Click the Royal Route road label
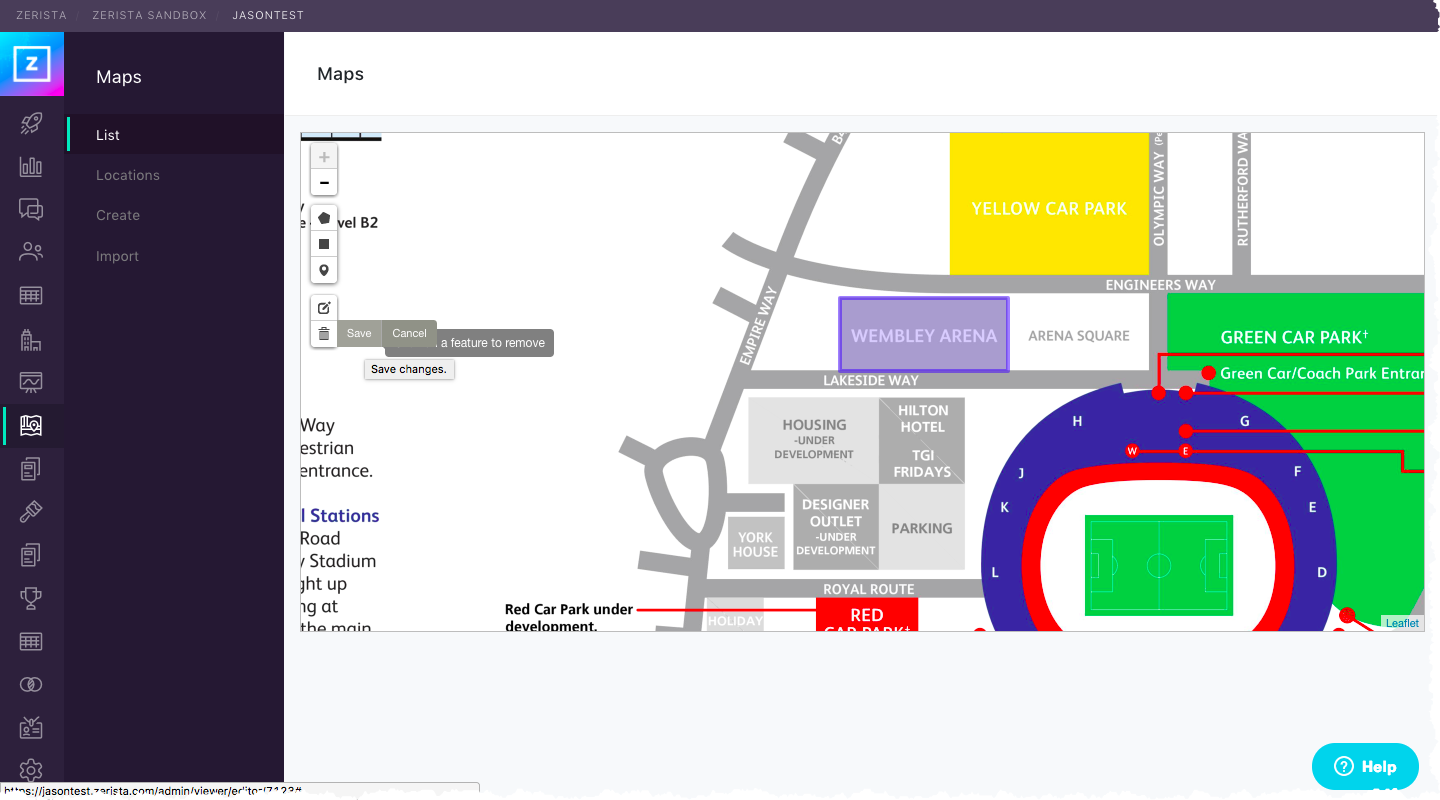Image resolution: width=1440 pixels, height=800 pixels. pyautogui.click(x=869, y=589)
